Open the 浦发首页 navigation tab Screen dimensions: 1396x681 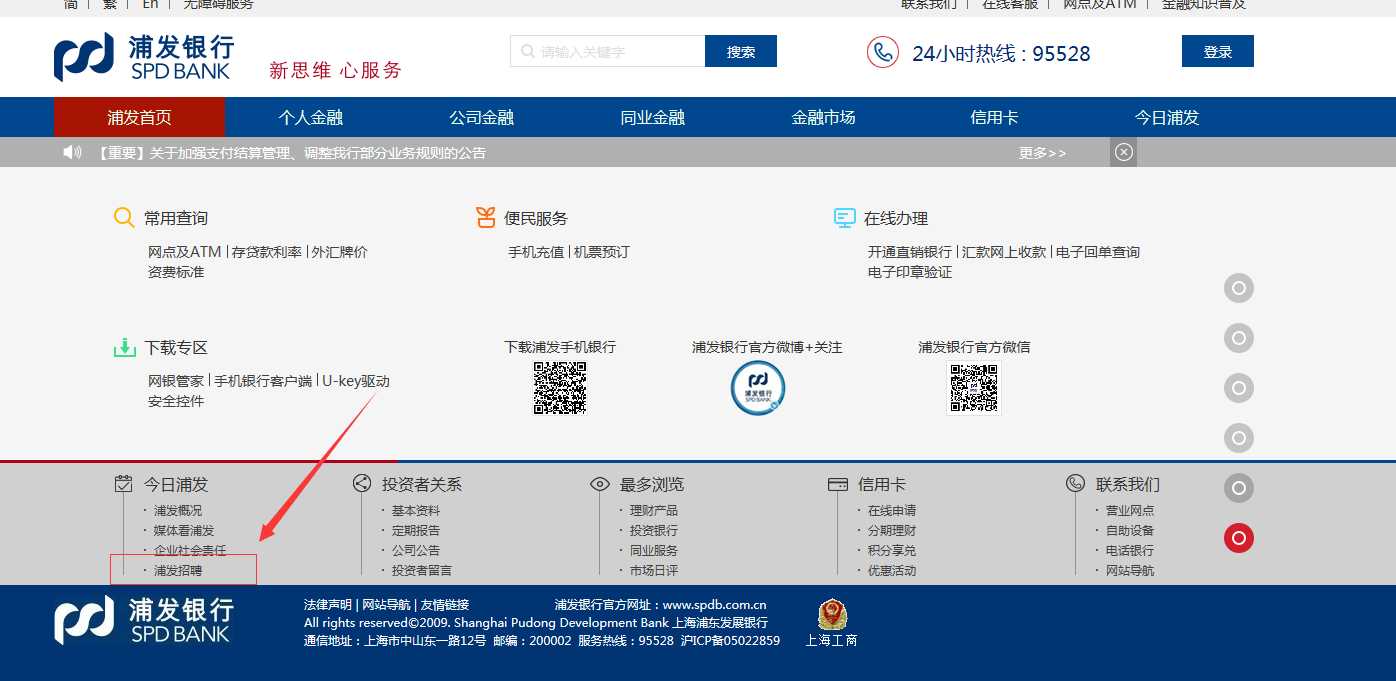click(x=139, y=117)
